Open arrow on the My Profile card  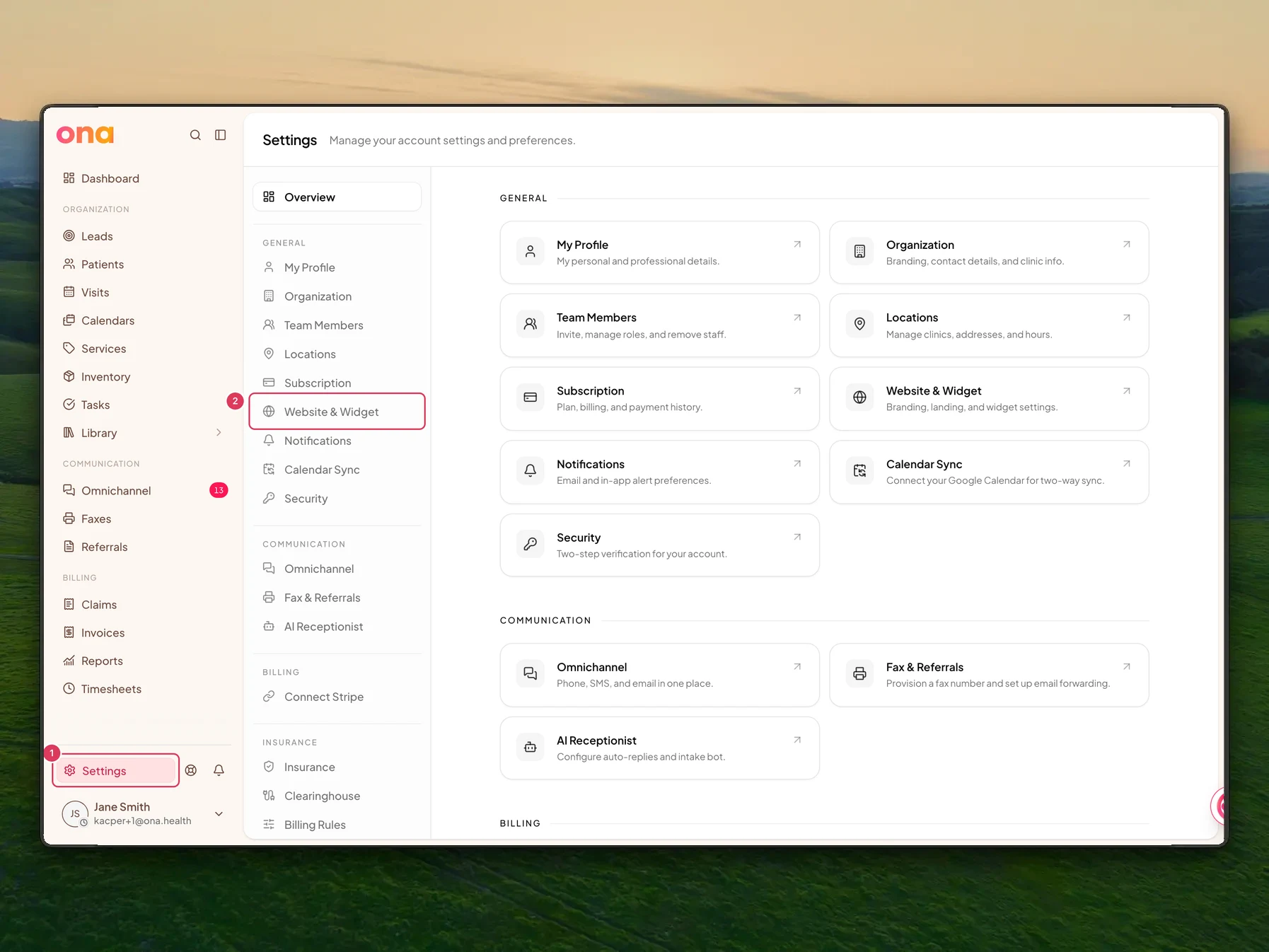[x=797, y=244]
